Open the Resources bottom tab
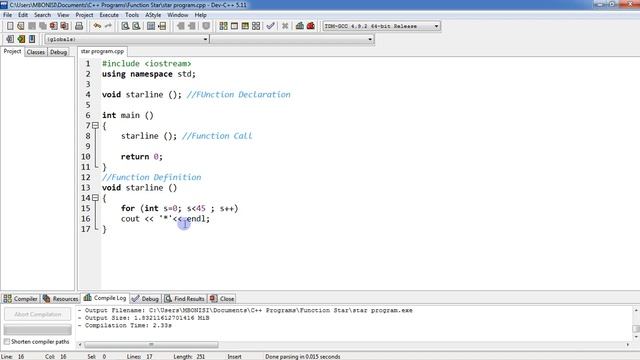Screen dimensions: 640x360 click(60, 299)
